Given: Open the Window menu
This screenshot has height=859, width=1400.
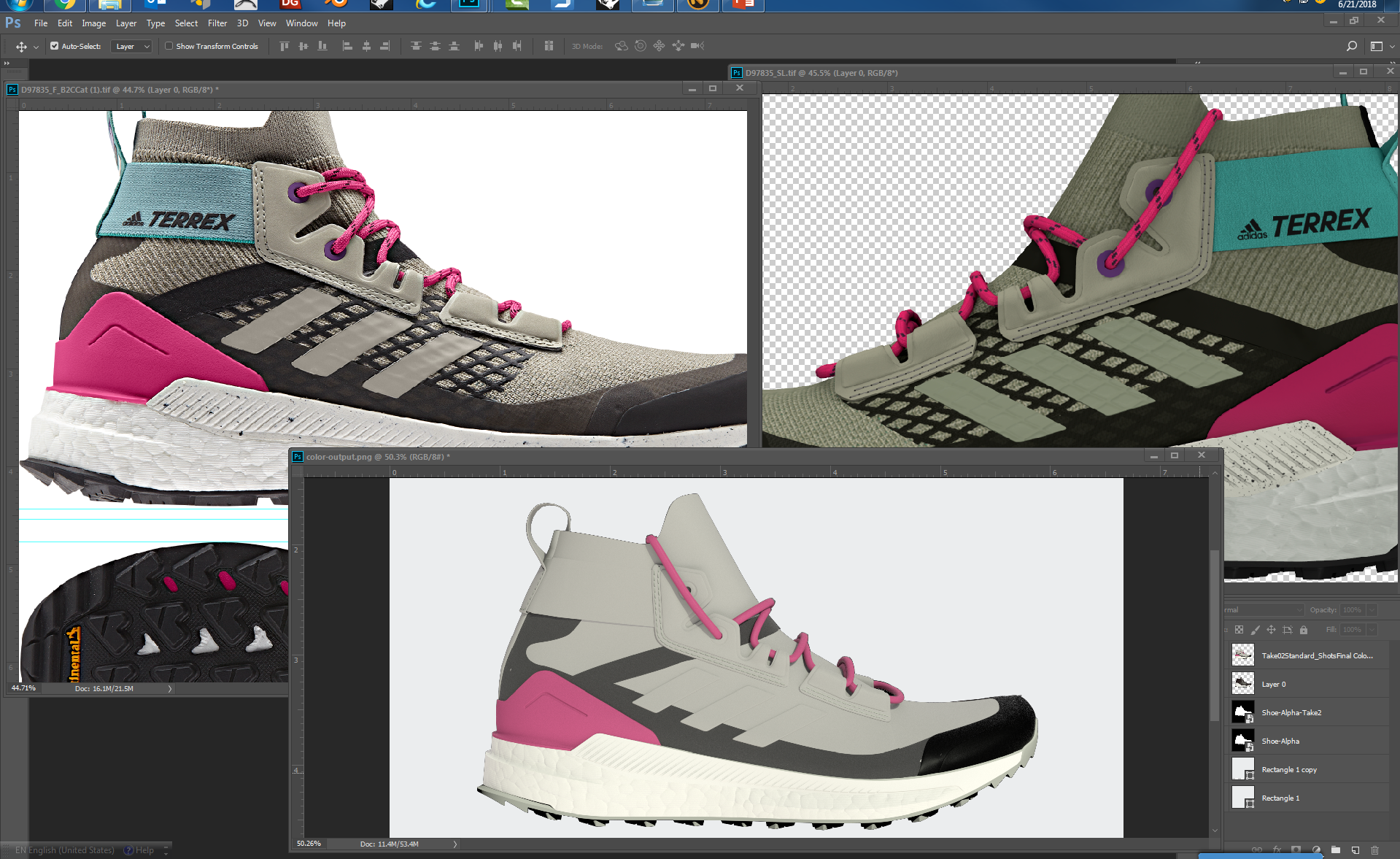Looking at the screenshot, I should pos(301,23).
